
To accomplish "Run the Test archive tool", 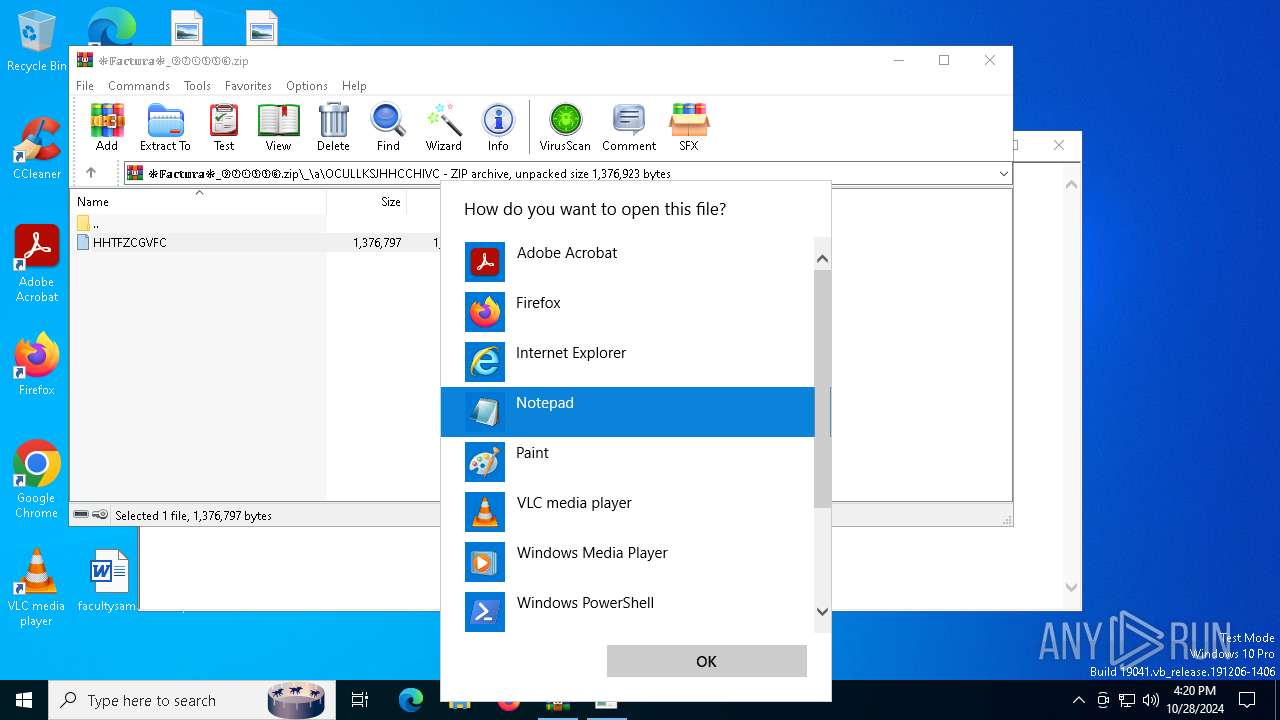I will [x=224, y=127].
